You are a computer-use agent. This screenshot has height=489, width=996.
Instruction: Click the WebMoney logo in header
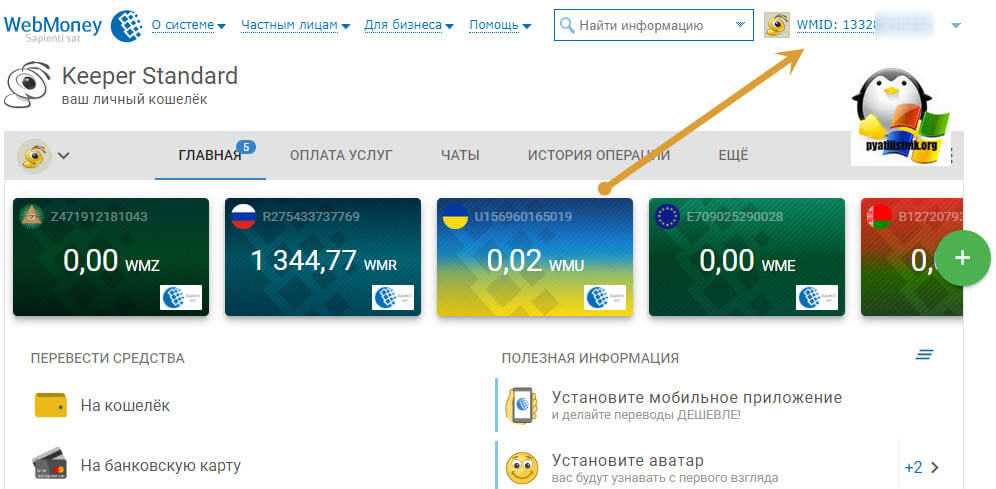(x=70, y=25)
